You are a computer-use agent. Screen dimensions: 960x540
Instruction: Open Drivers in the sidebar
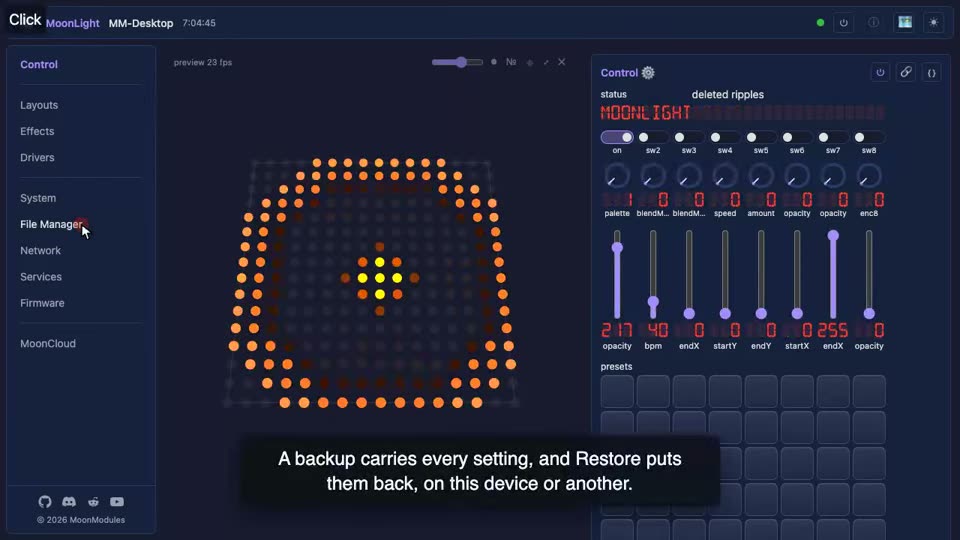point(37,157)
